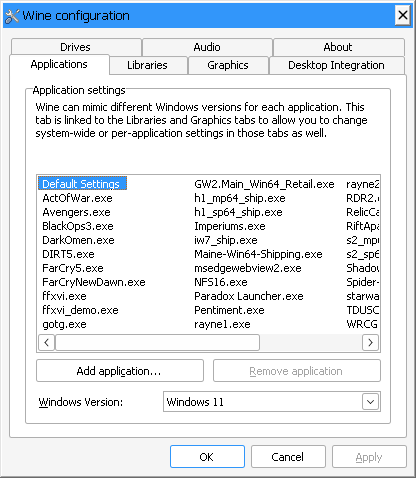Select BlackOps3.exe entry

click(78, 226)
